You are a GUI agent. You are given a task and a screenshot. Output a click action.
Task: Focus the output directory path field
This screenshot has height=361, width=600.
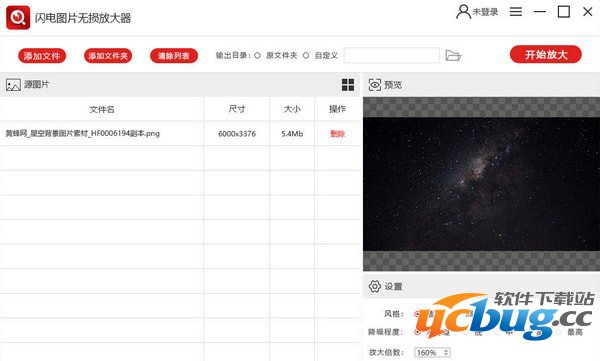point(391,56)
